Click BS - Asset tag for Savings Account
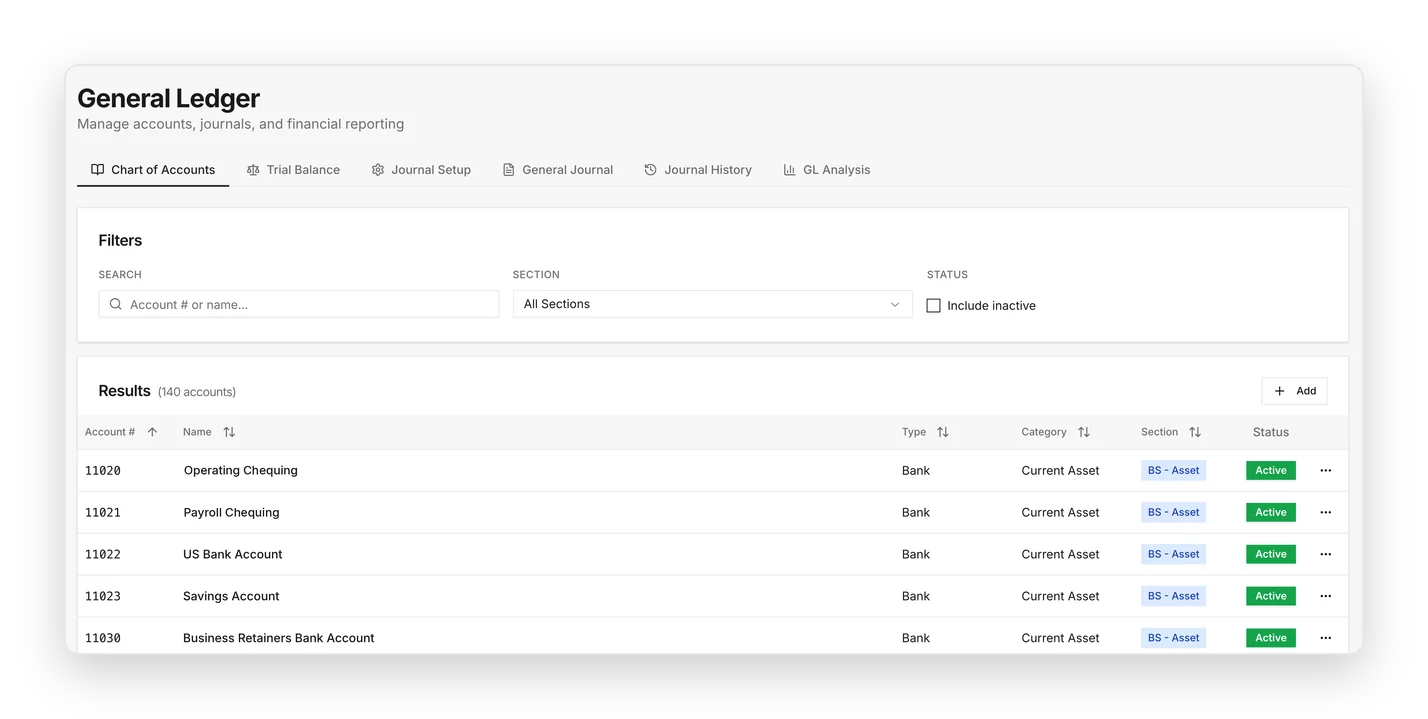Image resolution: width=1428 pixels, height=719 pixels. click(1173, 596)
